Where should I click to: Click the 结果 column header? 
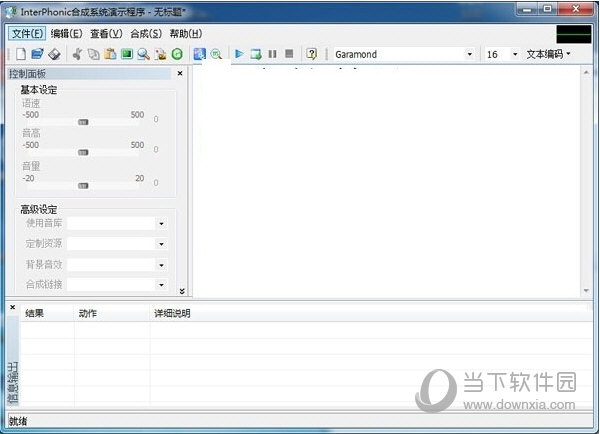[47, 313]
